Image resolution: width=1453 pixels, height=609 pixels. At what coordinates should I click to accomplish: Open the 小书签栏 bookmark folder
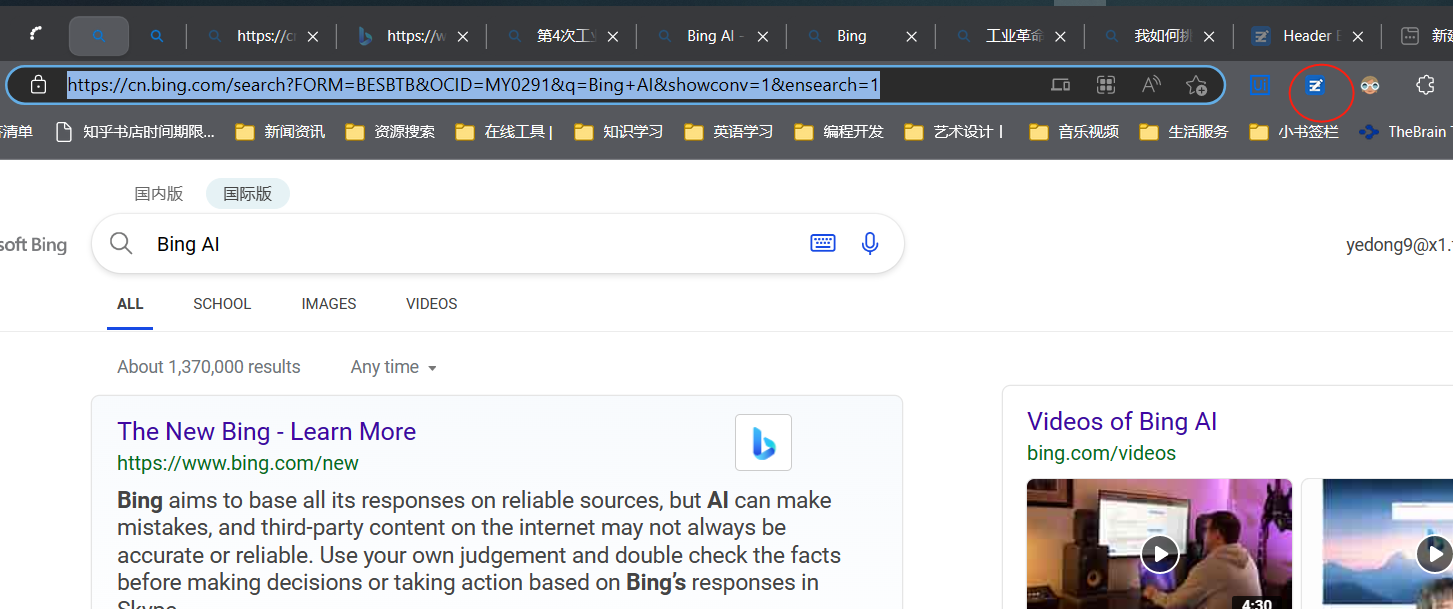1293,131
